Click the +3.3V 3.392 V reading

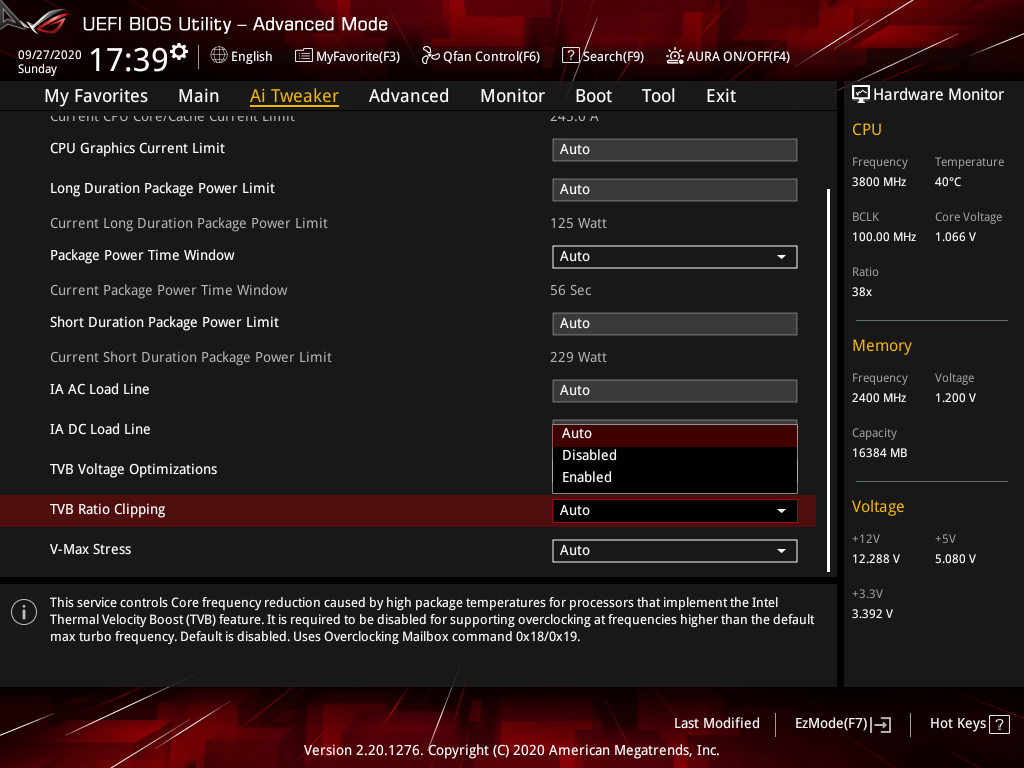(872, 614)
